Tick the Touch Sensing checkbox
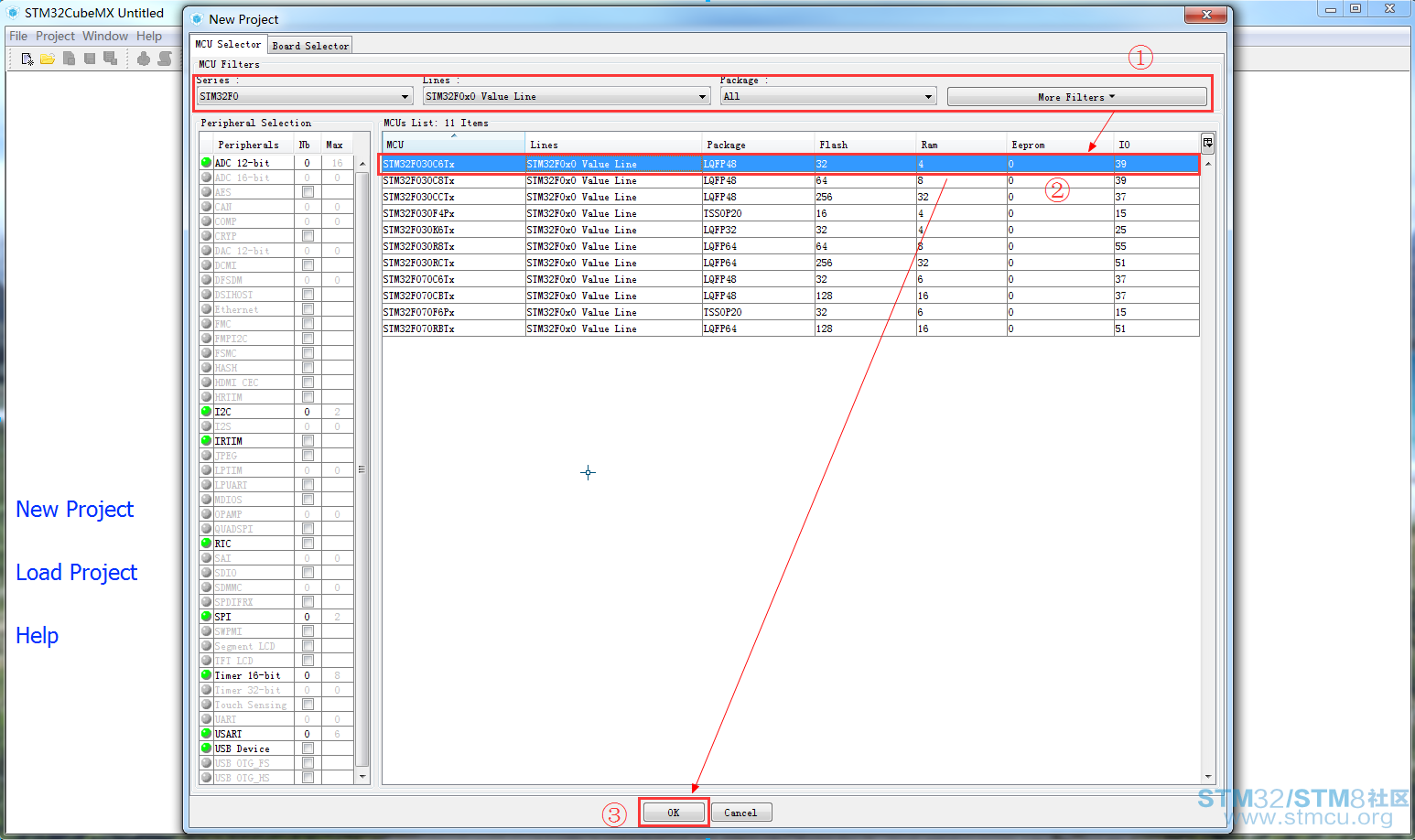This screenshot has width=1415, height=840. [308, 705]
